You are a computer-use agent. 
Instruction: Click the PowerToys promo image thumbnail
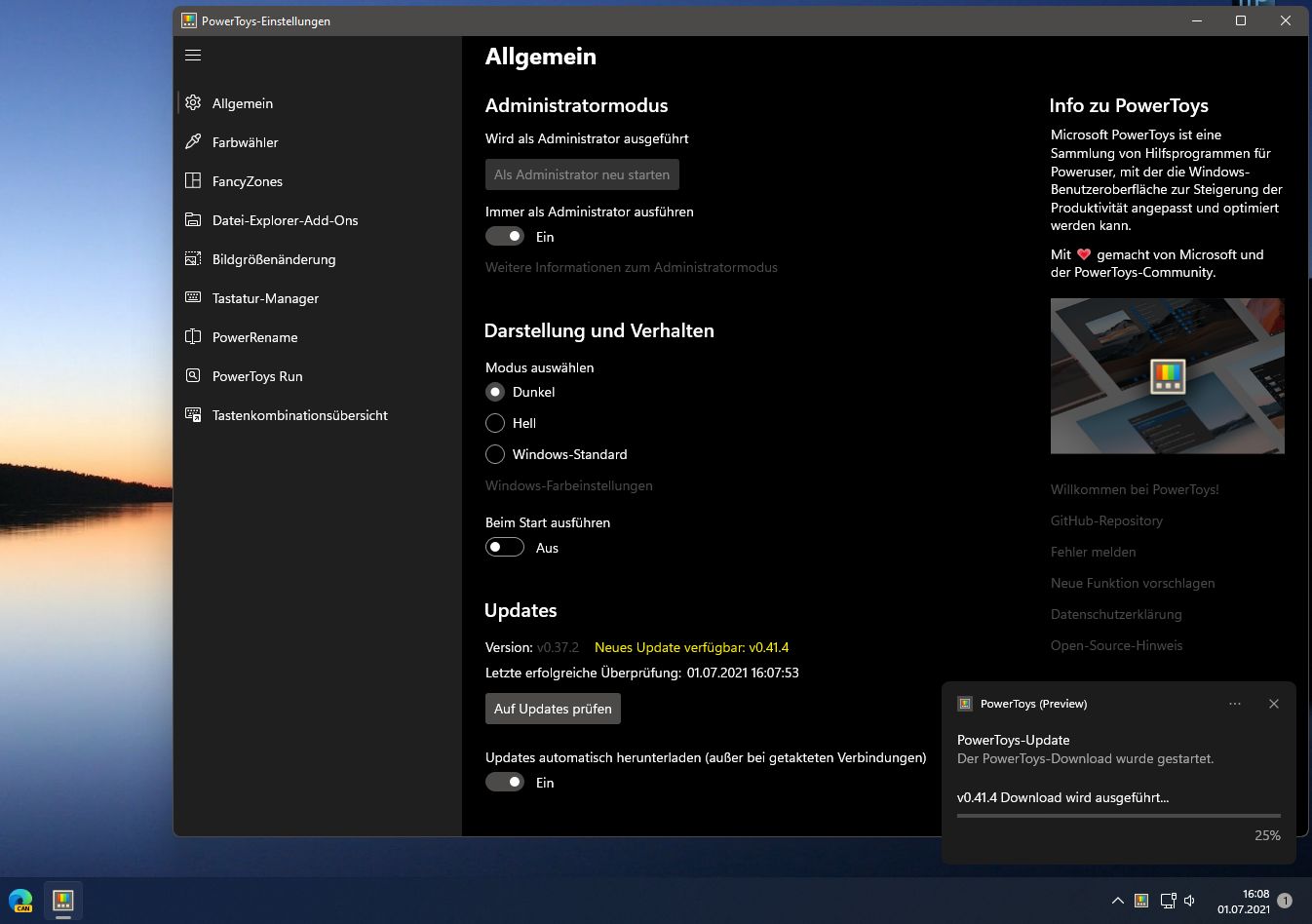click(x=1168, y=376)
